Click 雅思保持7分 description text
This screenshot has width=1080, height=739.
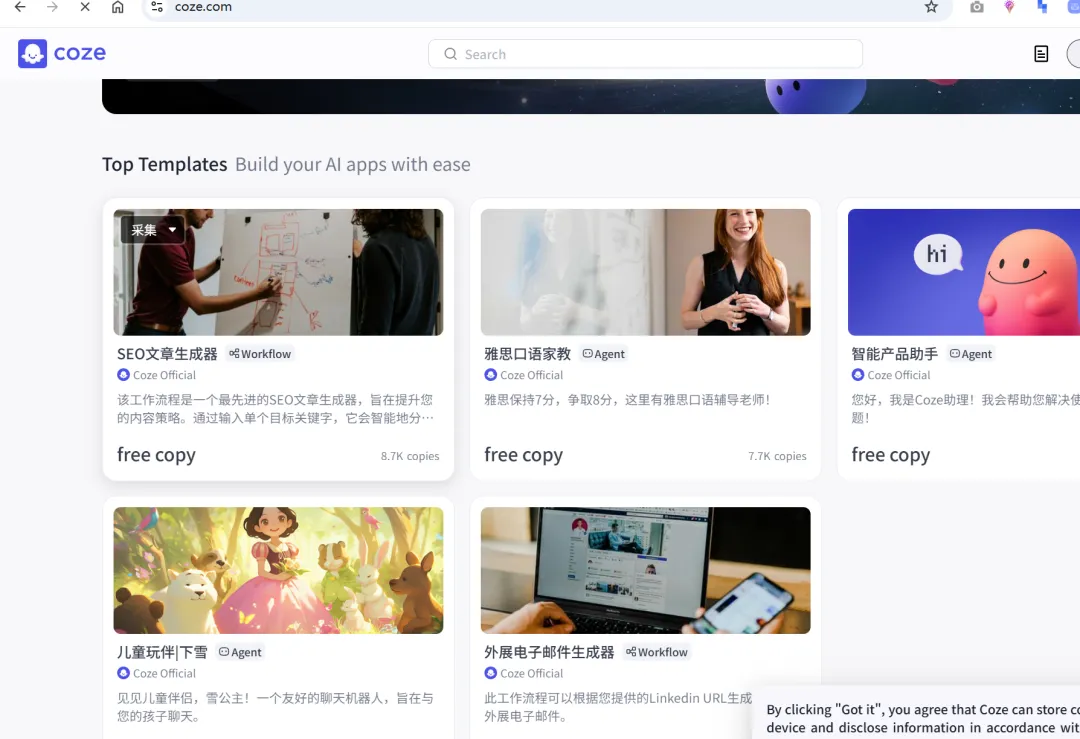(x=627, y=400)
